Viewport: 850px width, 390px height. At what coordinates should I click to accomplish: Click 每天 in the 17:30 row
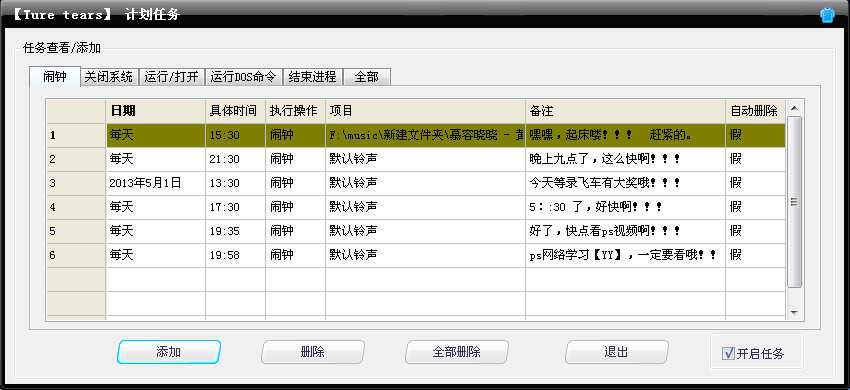point(156,207)
